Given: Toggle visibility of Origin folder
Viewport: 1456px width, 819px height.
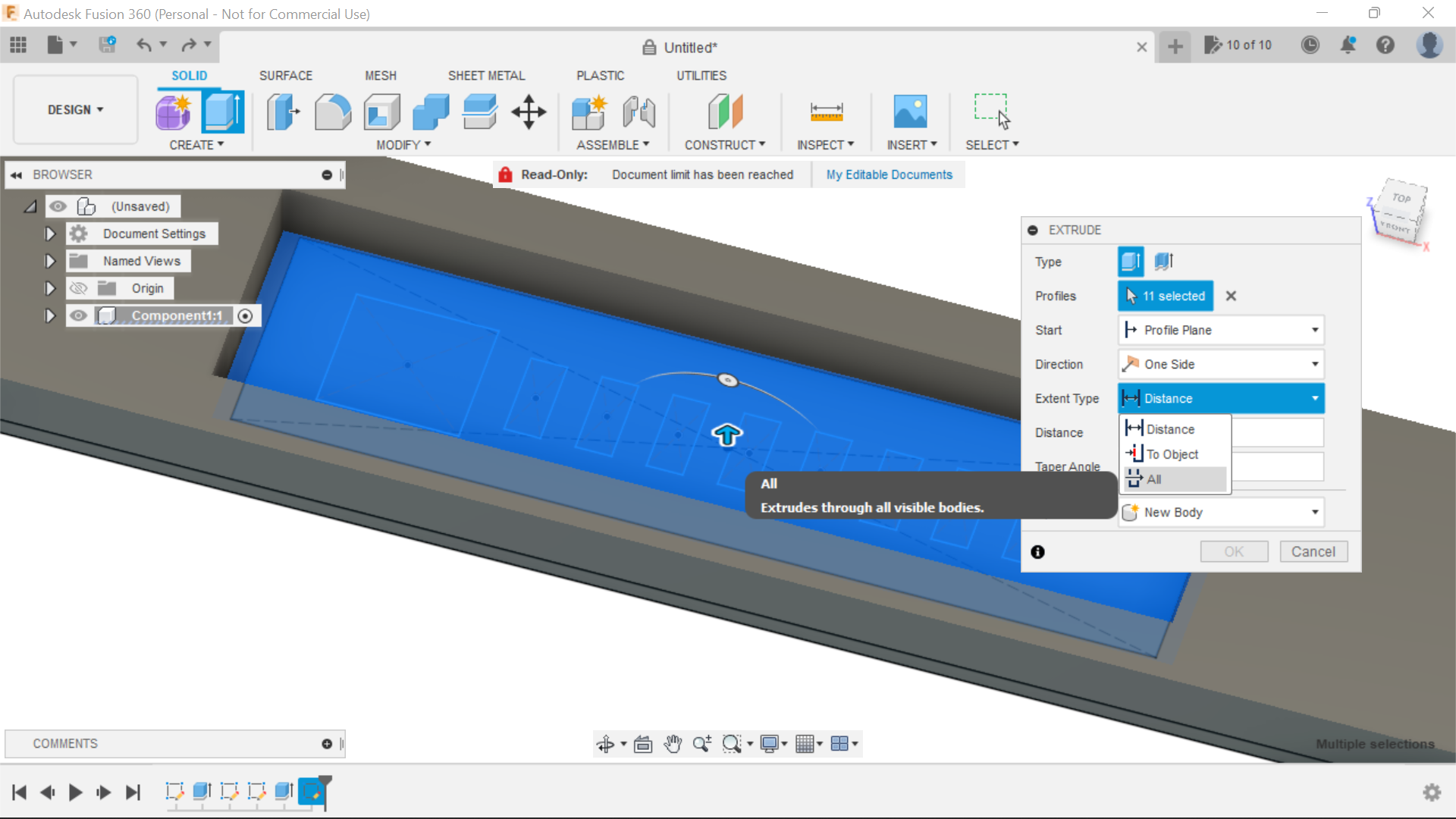Looking at the screenshot, I should pyautogui.click(x=78, y=288).
